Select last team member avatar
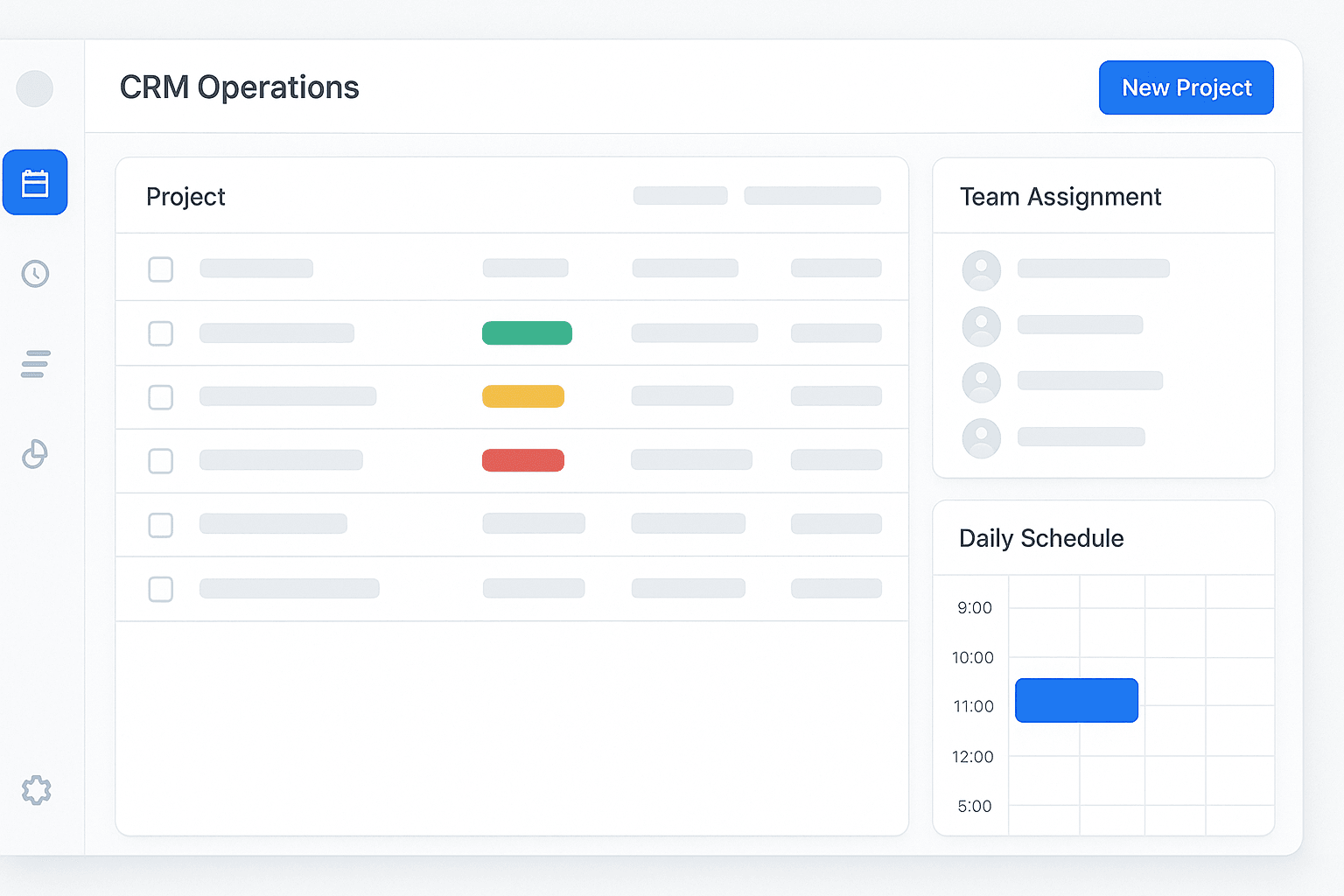 [981, 438]
